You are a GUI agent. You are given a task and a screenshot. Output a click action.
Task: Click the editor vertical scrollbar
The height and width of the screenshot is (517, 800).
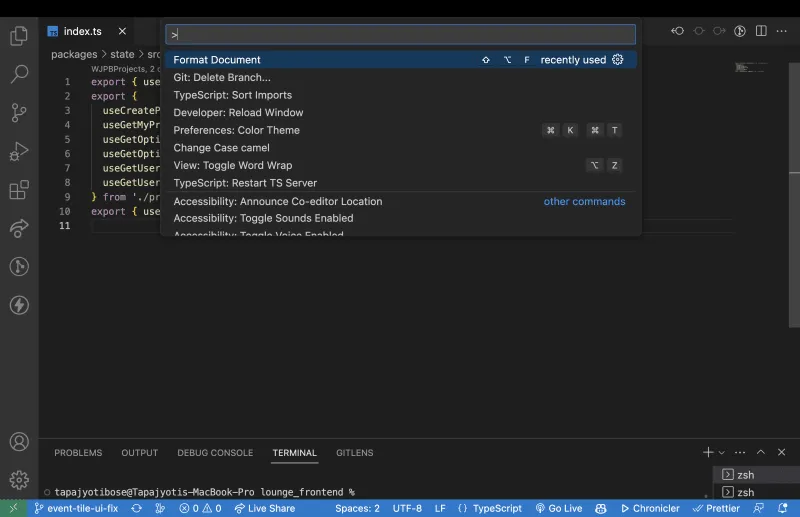794,194
